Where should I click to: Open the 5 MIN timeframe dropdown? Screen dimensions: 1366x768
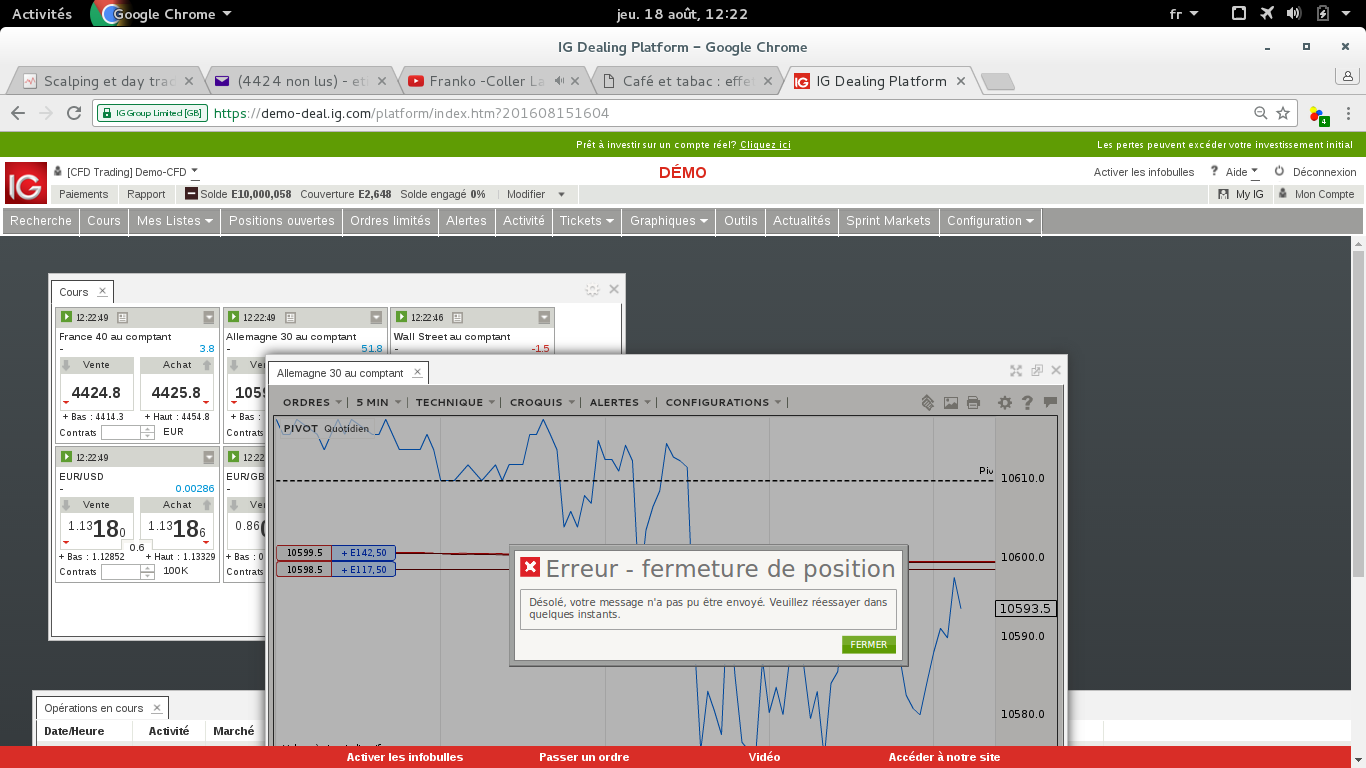click(379, 402)
